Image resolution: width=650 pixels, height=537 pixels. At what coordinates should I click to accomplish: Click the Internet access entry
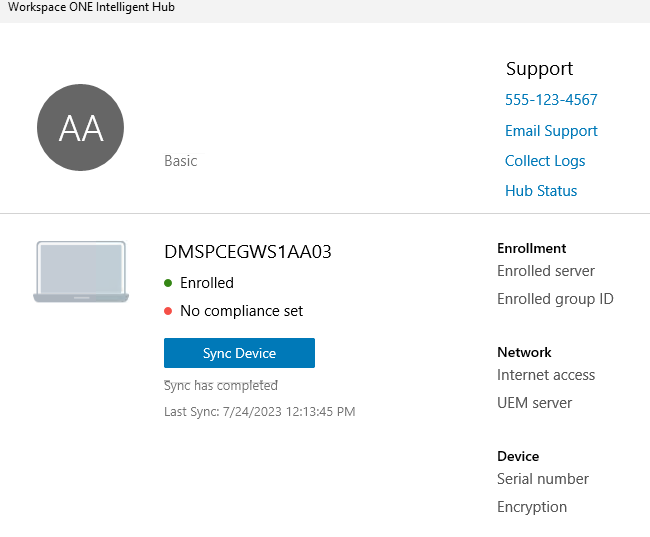click(546, 375)
